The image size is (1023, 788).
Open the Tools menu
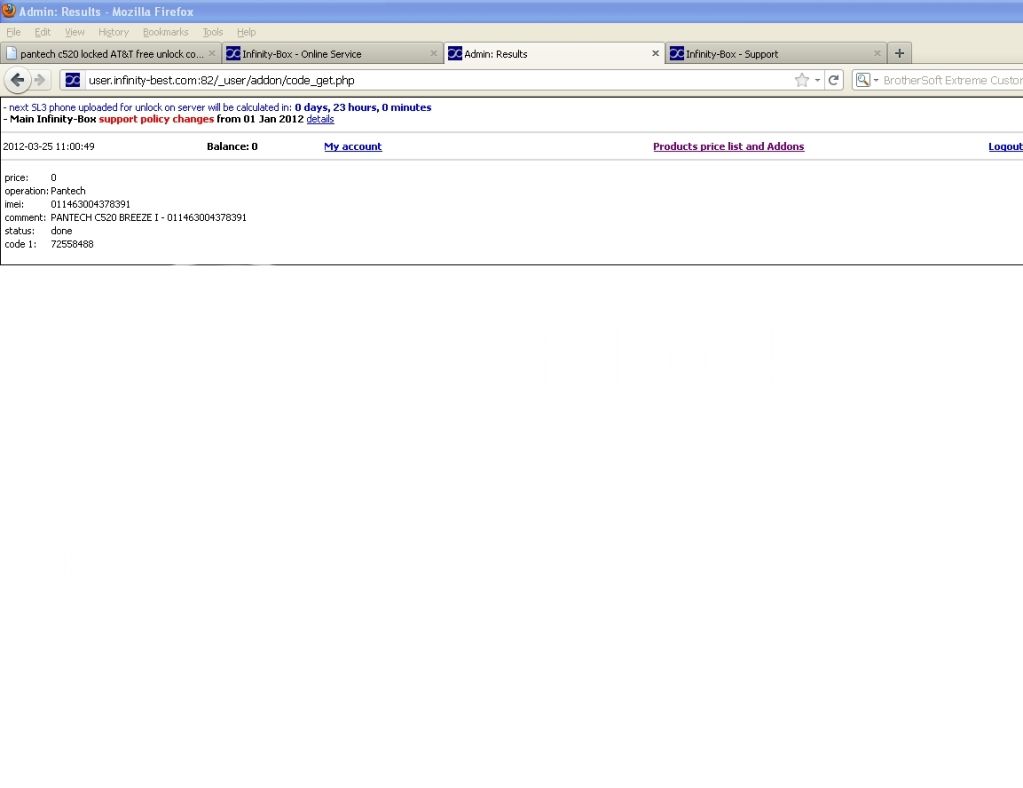pyautogui.click(x=212, y=32)
